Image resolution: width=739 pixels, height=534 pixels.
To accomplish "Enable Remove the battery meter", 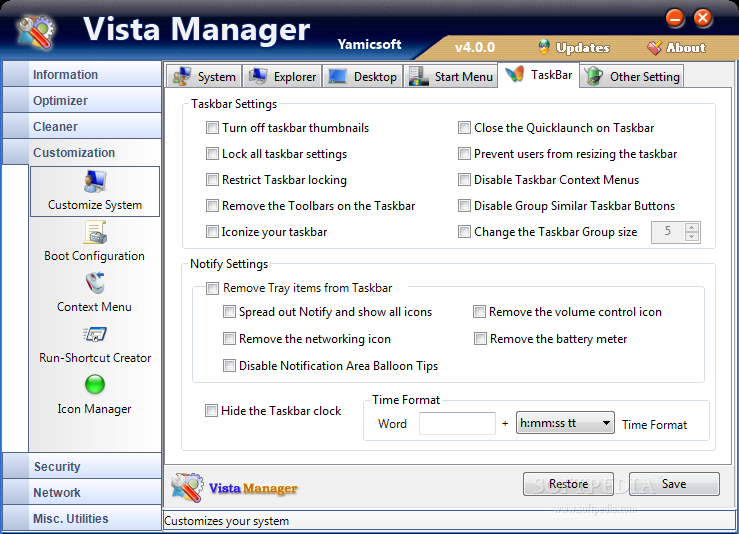I will point(480,338).
